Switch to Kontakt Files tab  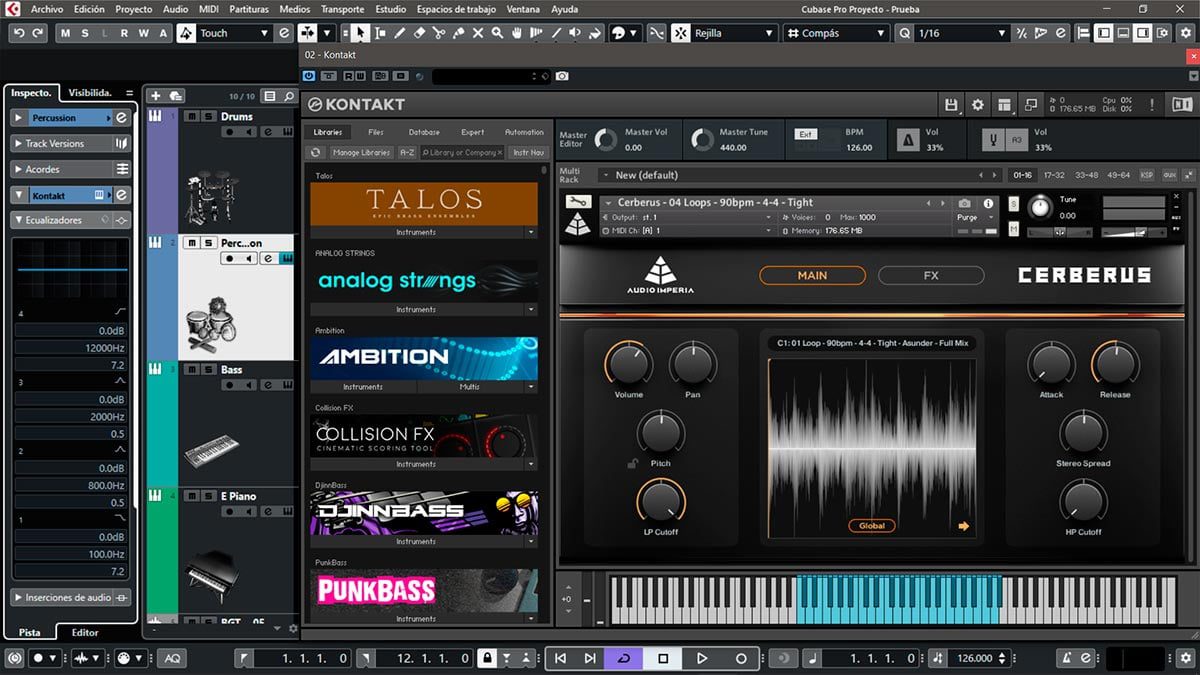(x=375, y=132)
